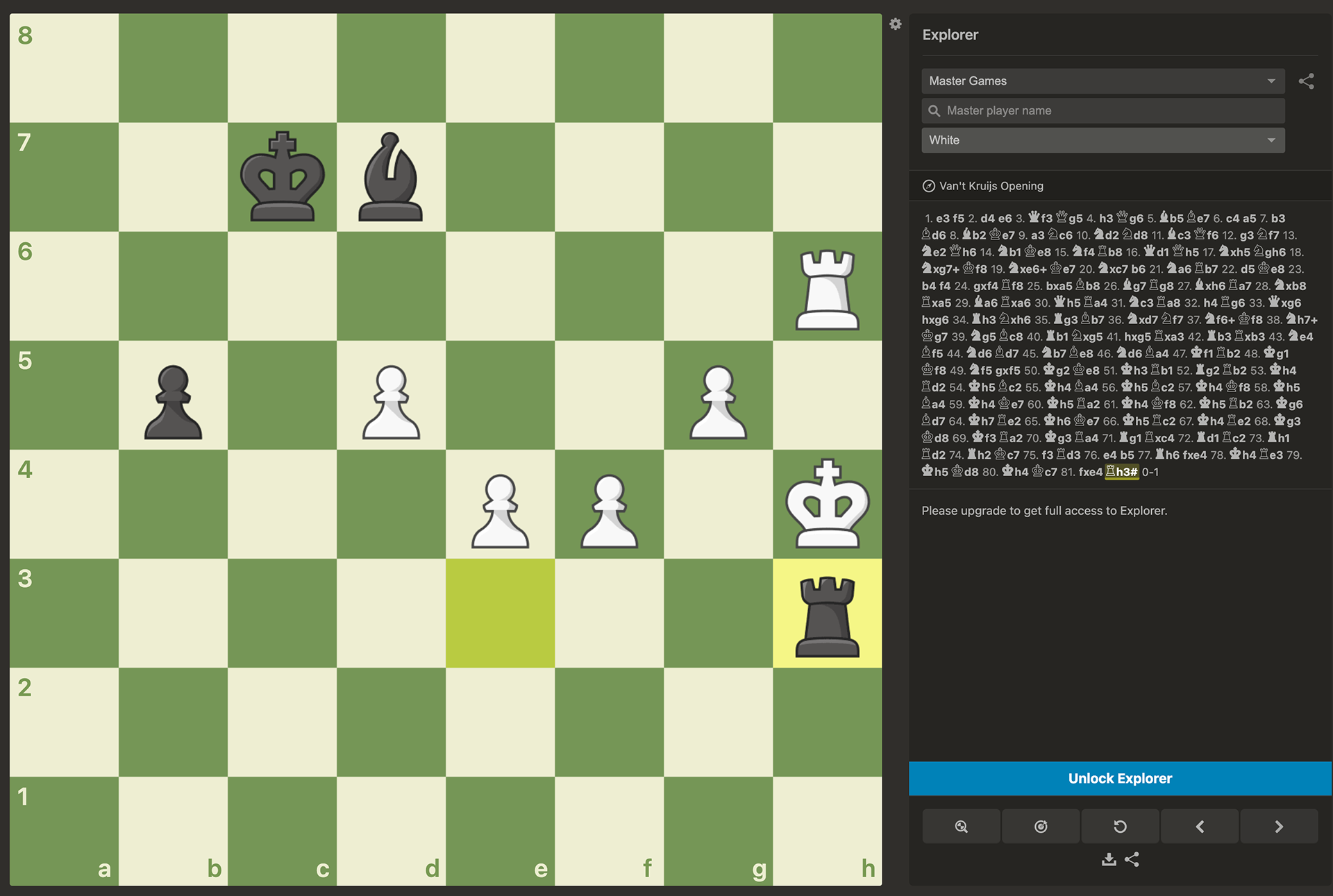Click the magnifier analysis button below moves
This screenshot has height=896, width=1333.
(x=962, y=827)
